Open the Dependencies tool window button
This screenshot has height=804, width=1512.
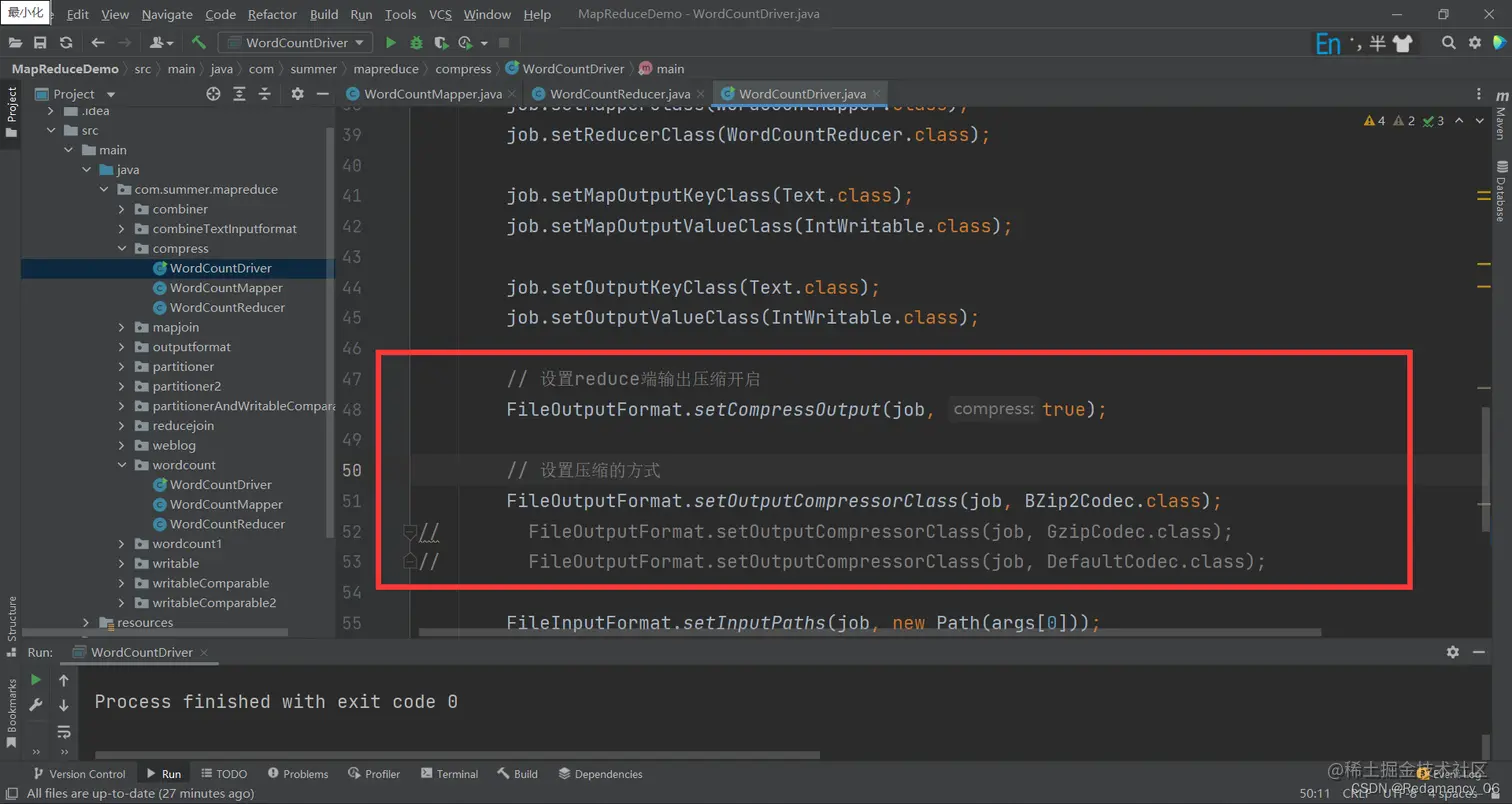click(600, 774)
